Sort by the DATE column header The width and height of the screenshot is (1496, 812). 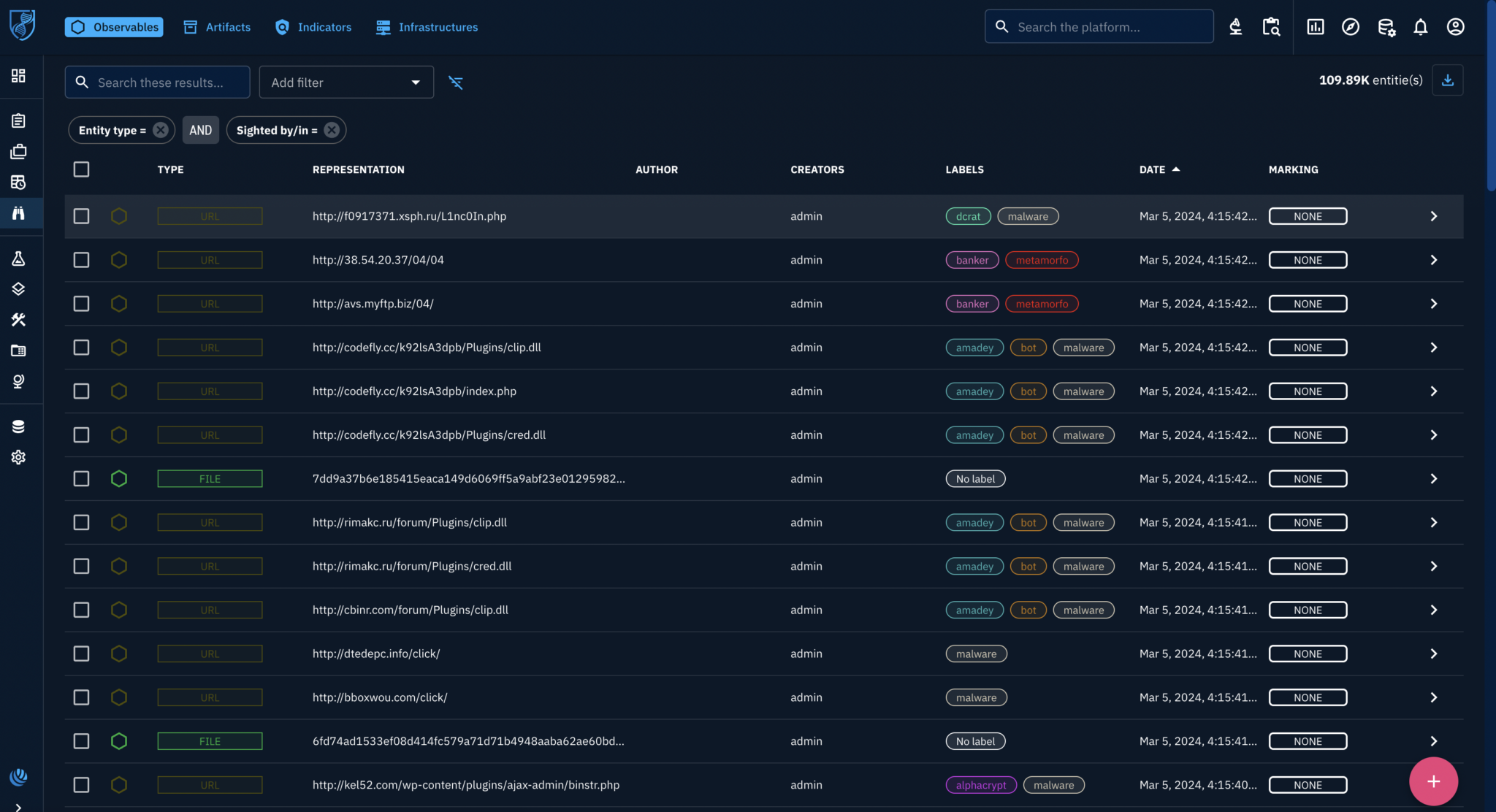[x=1152, y=169]
